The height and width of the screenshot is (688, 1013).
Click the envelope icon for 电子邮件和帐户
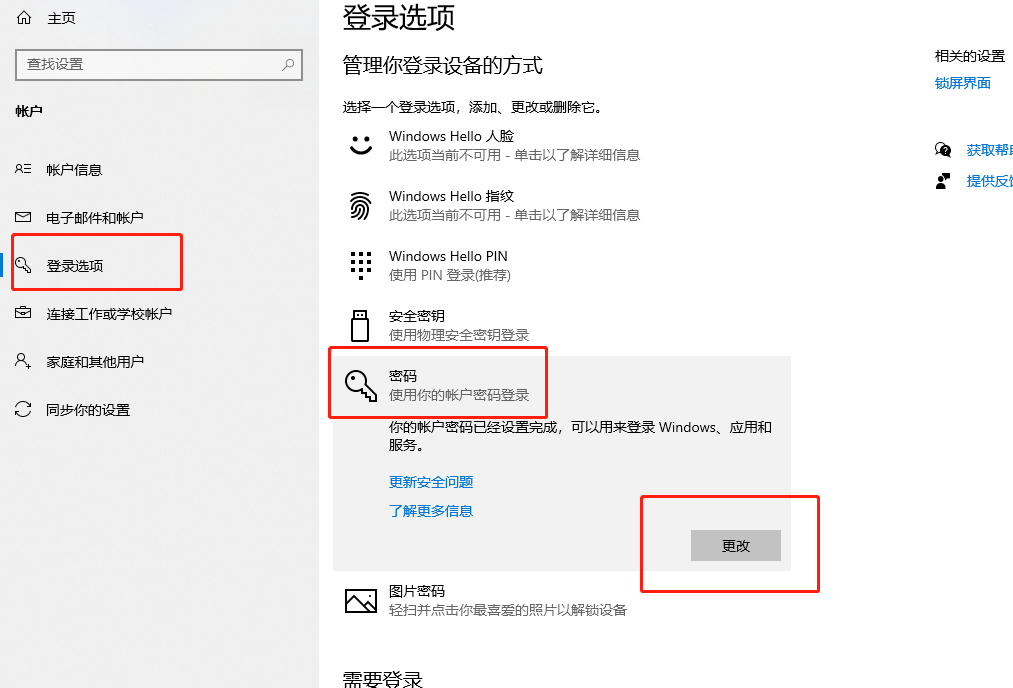[x=23, y=217]
